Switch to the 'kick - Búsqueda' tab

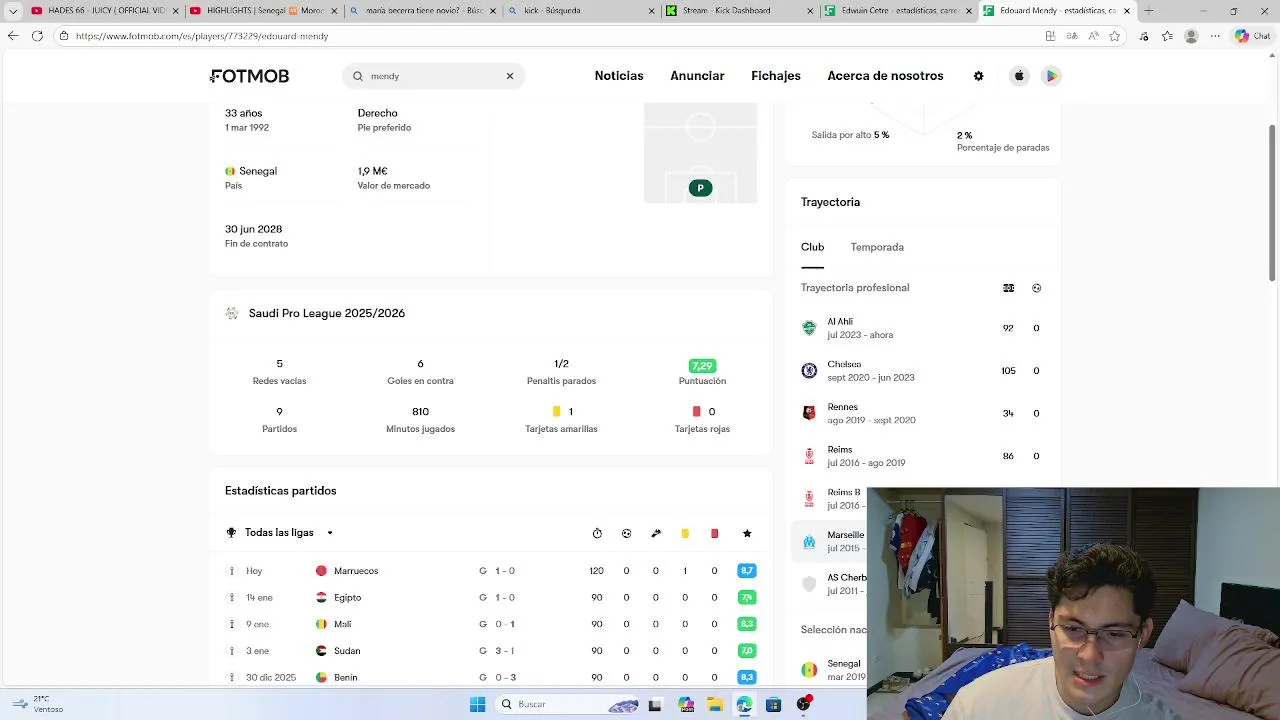point(580,10)
